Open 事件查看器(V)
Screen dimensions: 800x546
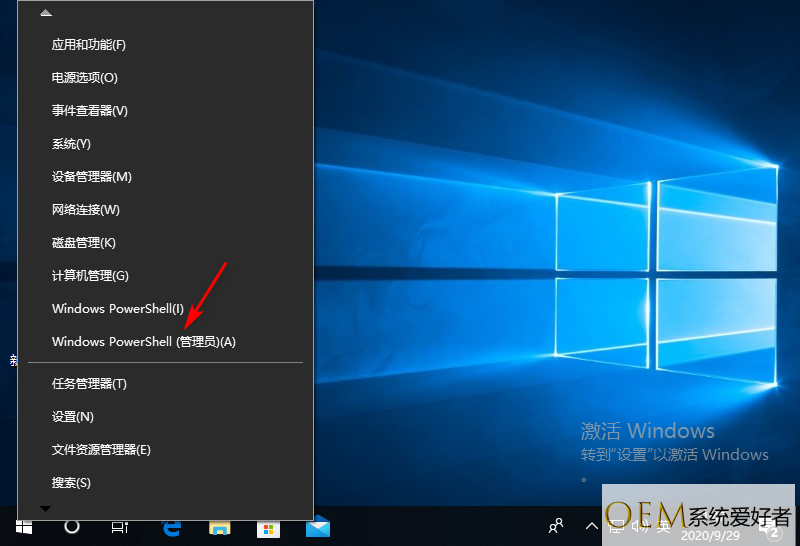tap(90, 111)
